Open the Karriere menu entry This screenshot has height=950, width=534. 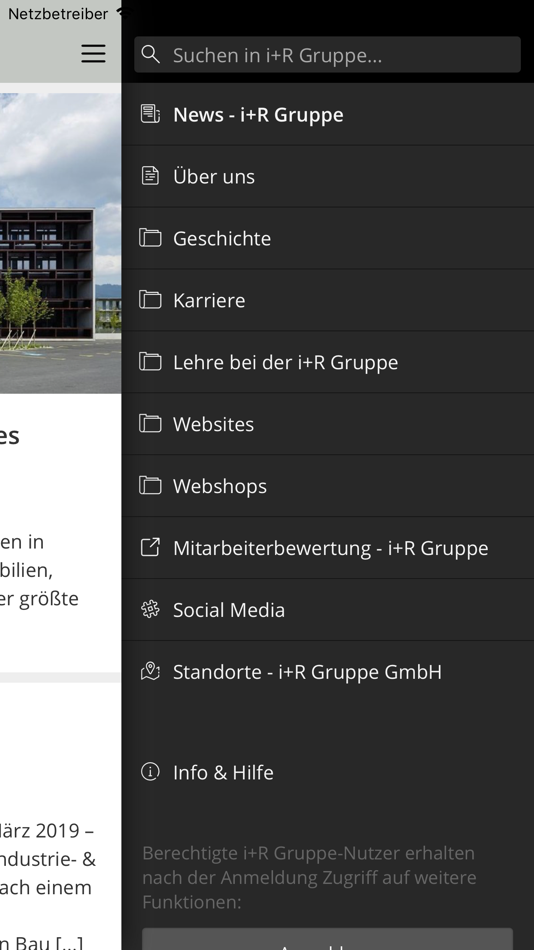click(328, 300)
